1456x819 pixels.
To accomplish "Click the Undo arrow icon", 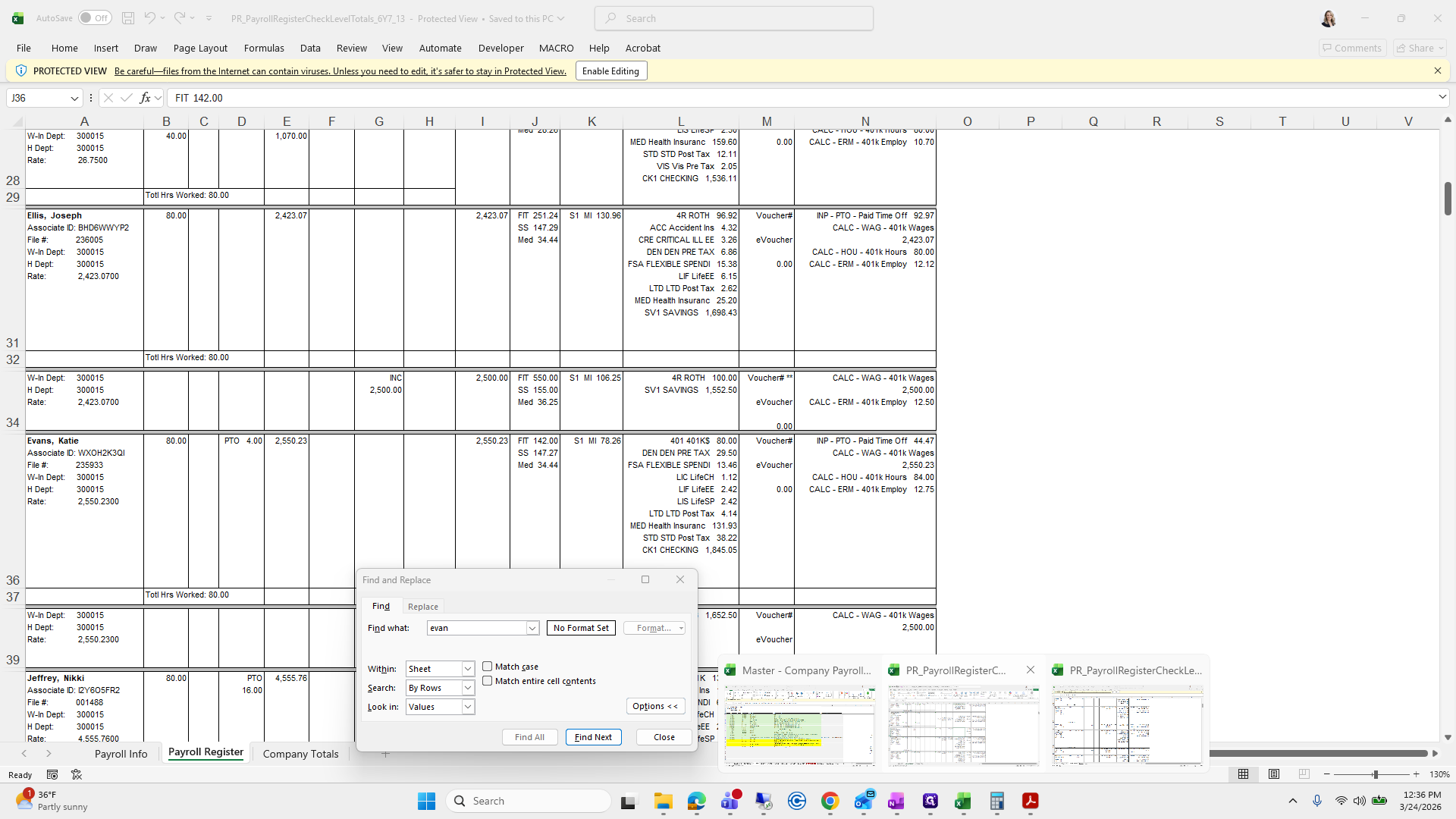I will pos(149,18).
